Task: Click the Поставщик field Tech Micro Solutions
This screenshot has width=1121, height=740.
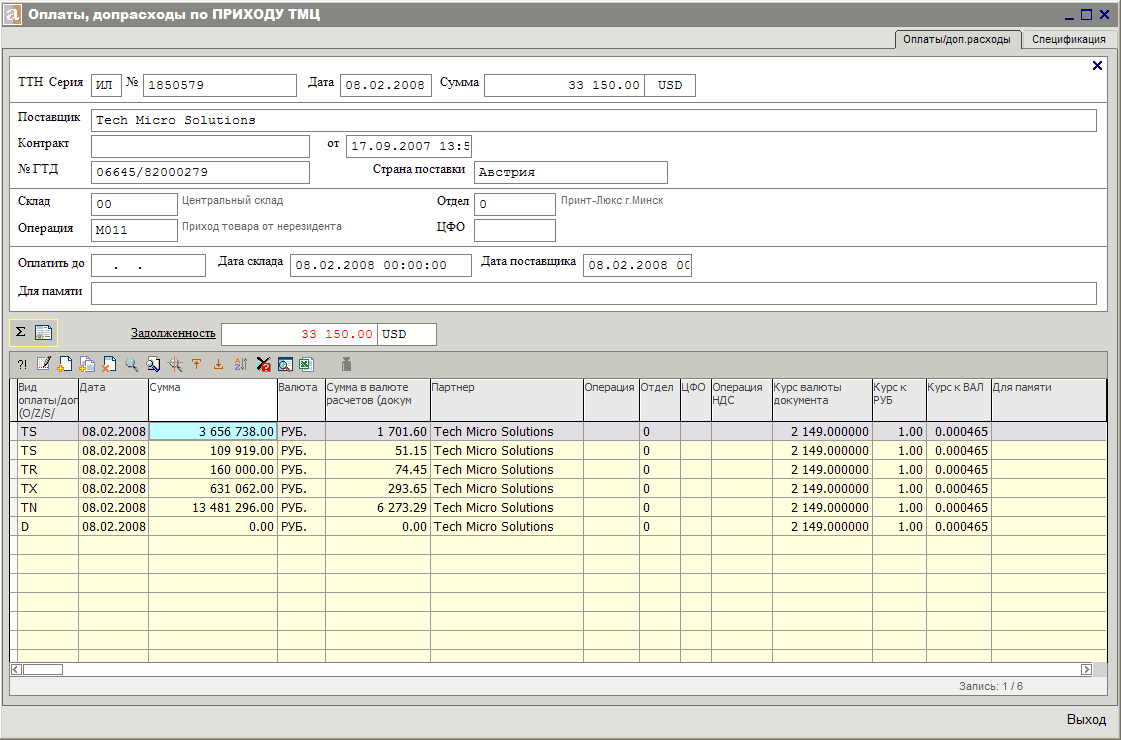Action: (x=593, y=120)
